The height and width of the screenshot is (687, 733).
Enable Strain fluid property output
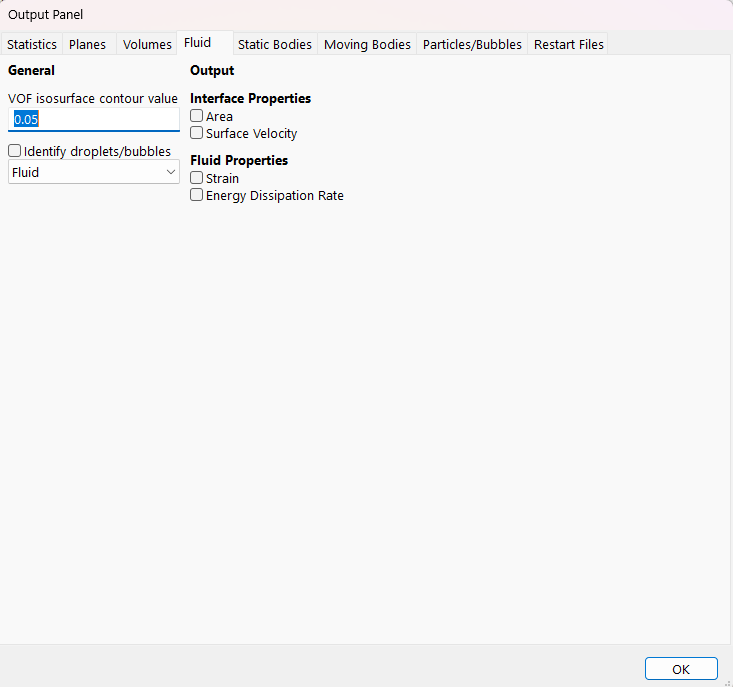click(197, 178)
